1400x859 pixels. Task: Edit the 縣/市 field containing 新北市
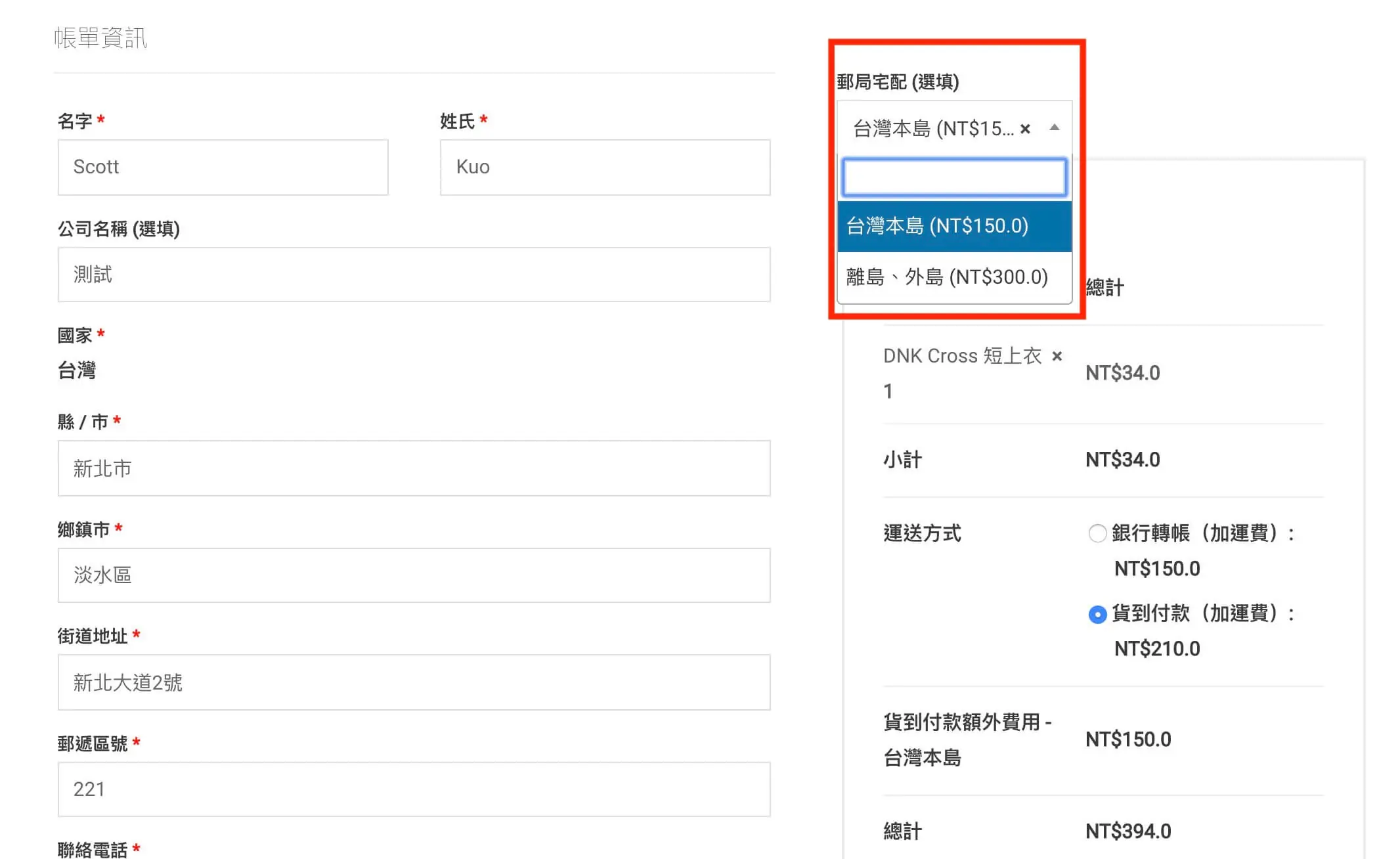click(414, 468)
